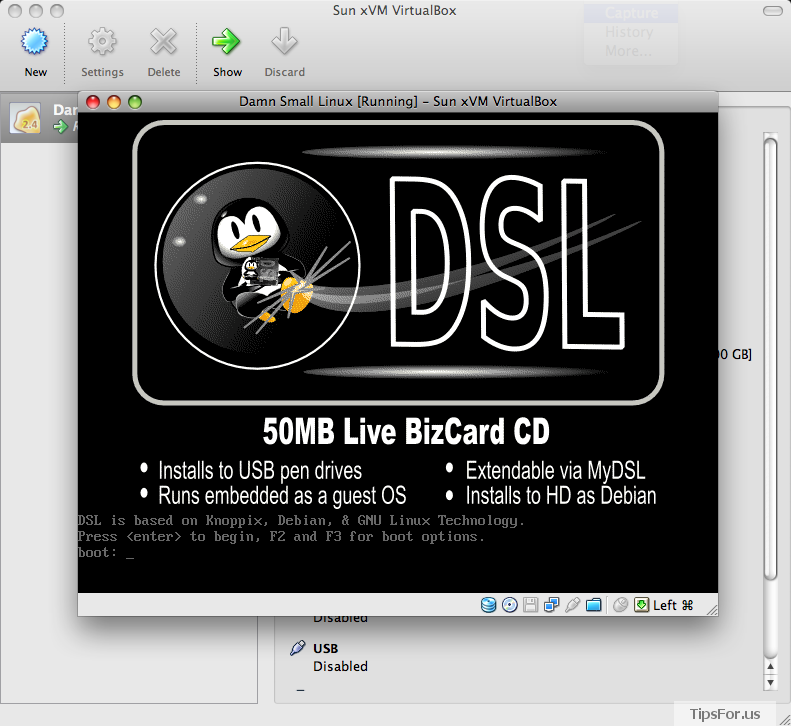Image resolution: width=791 pixels, height=726 pixels.
Task: Click the boot prompt in the VM screen
Action: tap(106, 553)
